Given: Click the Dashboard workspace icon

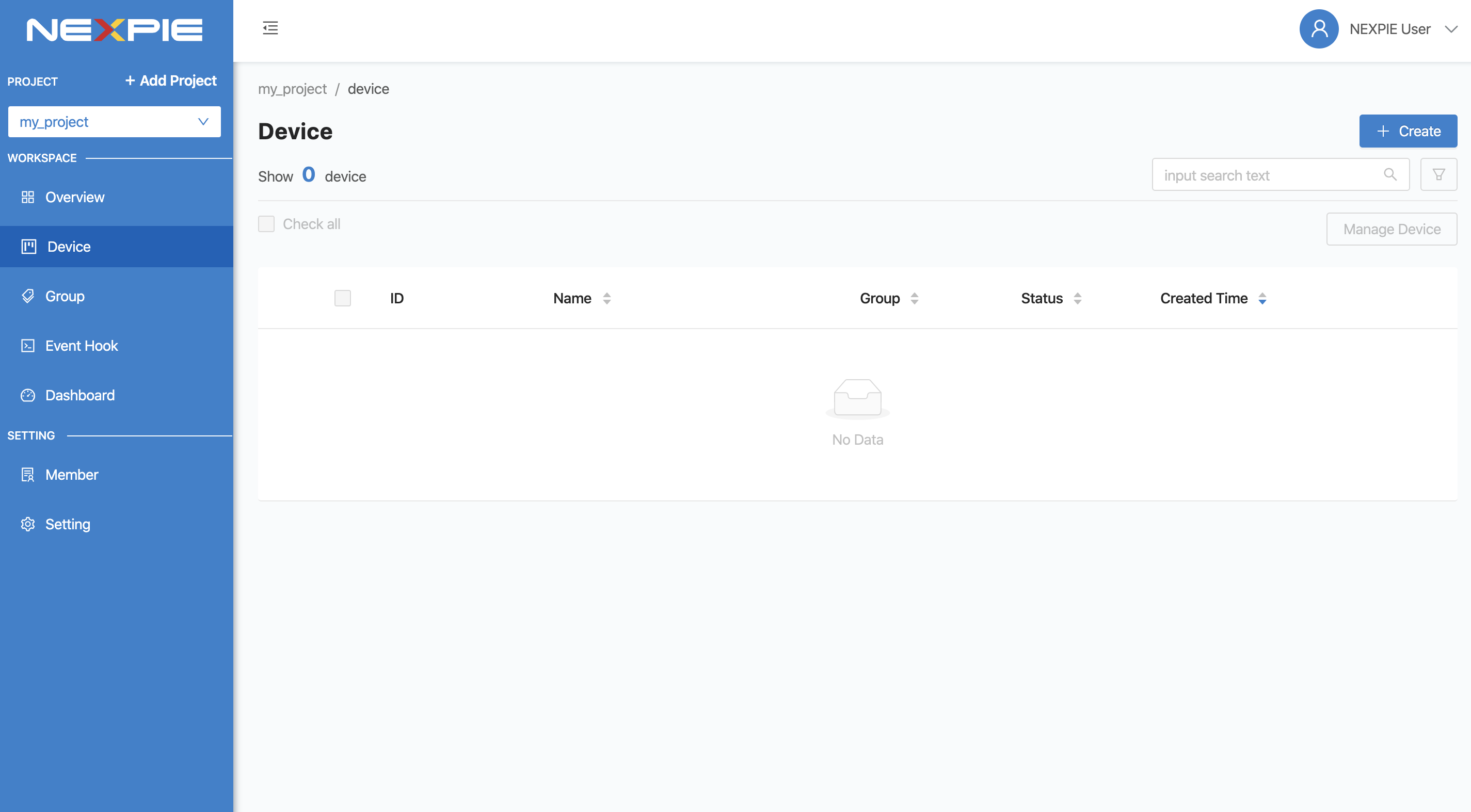Looking at the screenshot, I should coord(27,394).
